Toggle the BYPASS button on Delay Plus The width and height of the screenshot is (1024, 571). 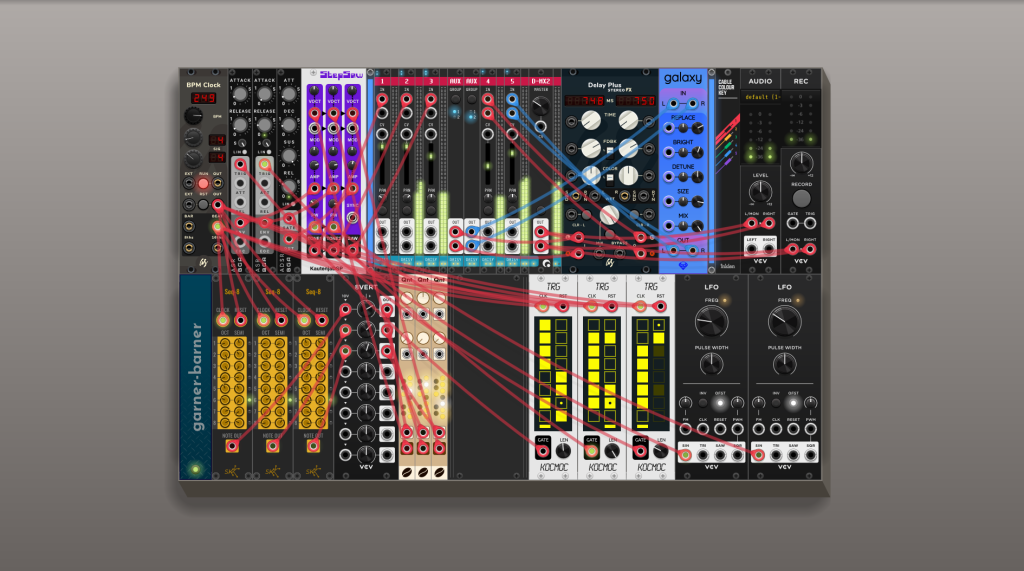[x=609, y=235]
